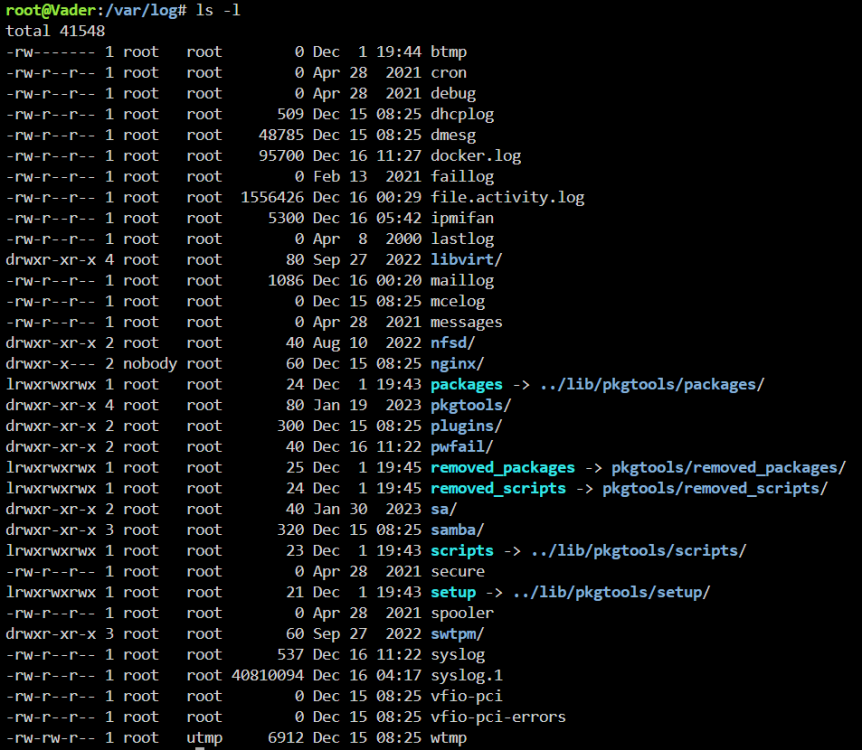Screen dimensions: 862x750
Task: Select the dmesg file name
Action: [x=453, y=136]
